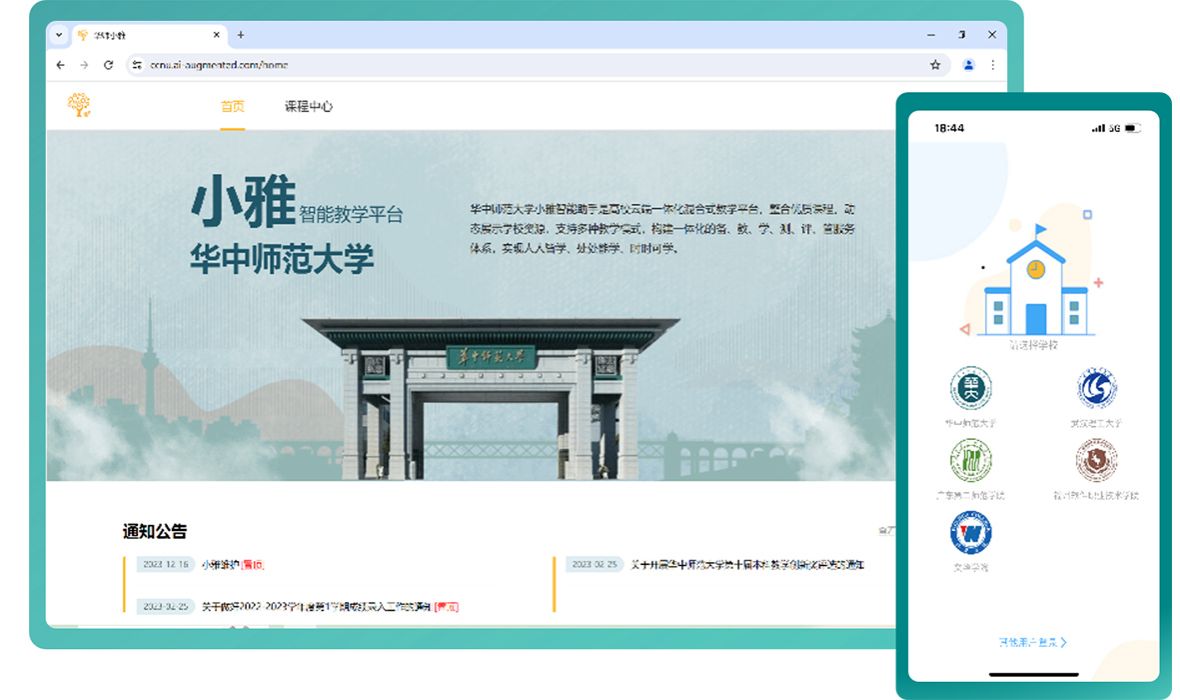Choose the green school emblem on phone
Screen dimensions: 1180x700
pos(970,460)
